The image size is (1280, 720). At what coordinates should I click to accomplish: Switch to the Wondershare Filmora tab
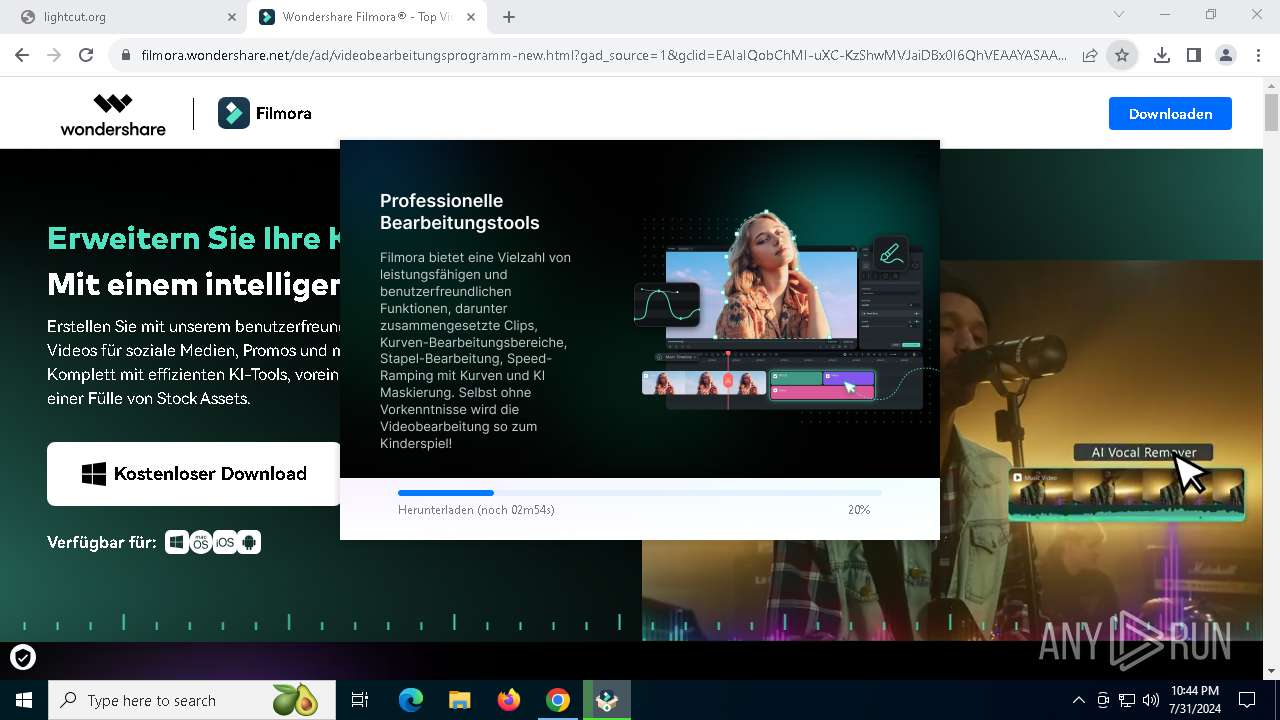tap(368, 17)
